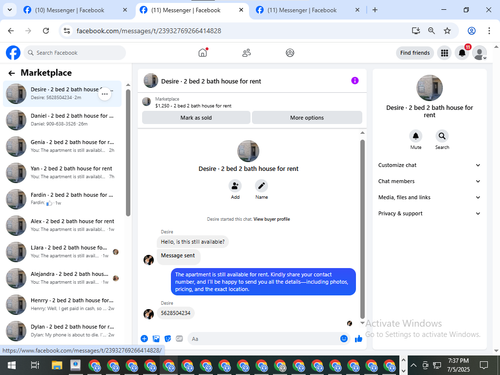Click the Facebook logo icon

13,53
